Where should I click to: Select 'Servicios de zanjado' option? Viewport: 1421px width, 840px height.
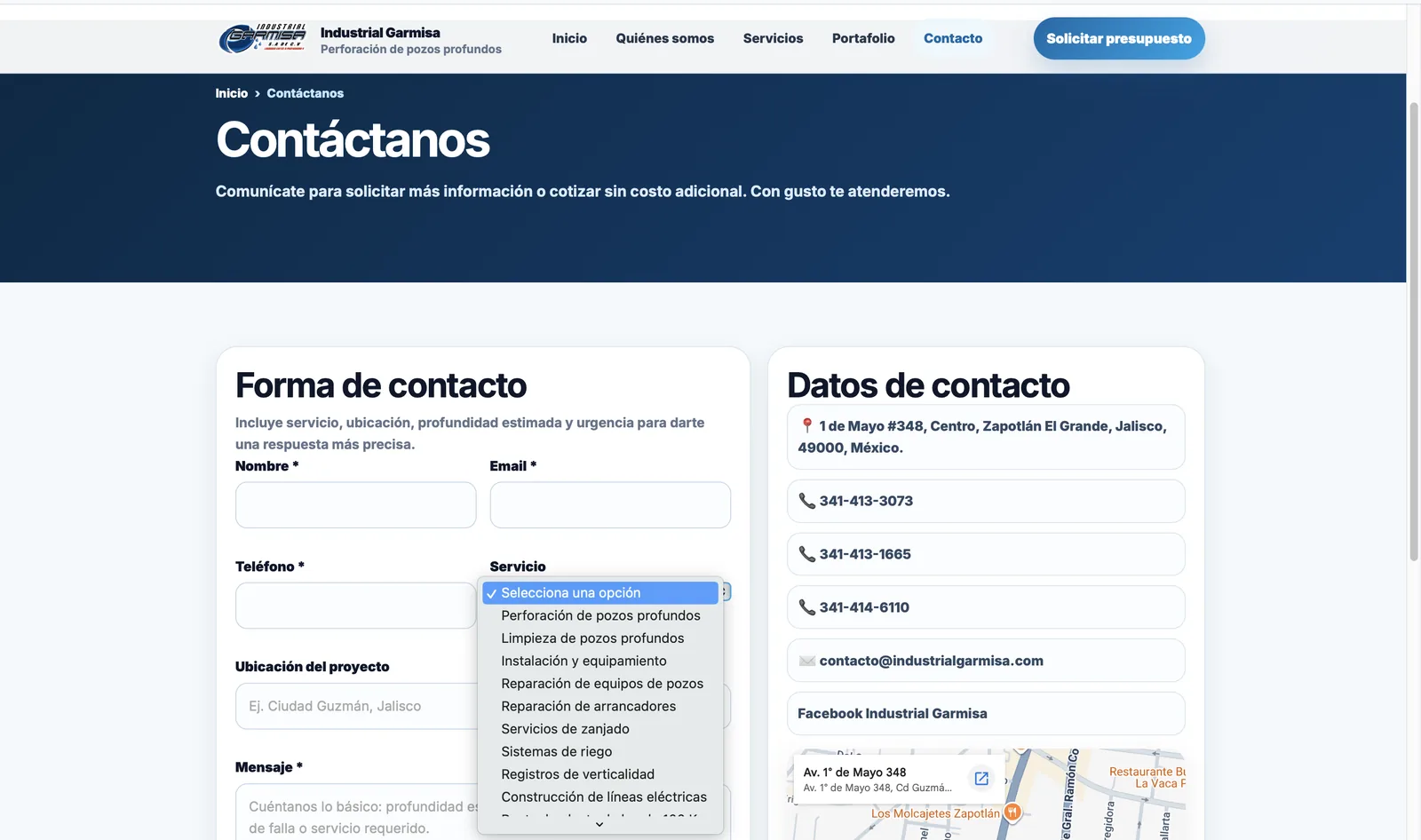pos(600,729)
